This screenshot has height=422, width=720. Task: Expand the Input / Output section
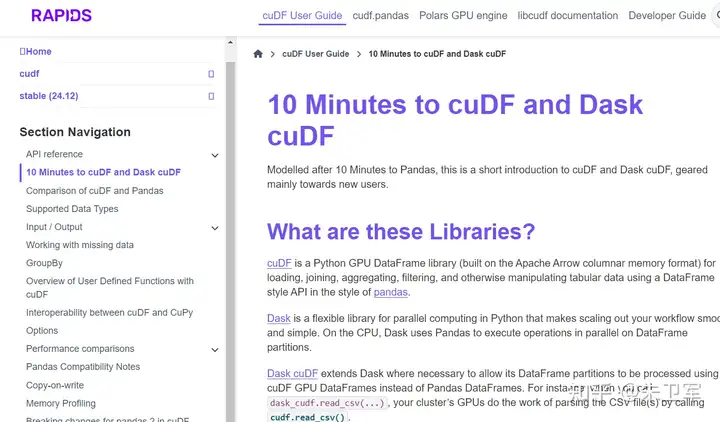click(x=214, y=228)
